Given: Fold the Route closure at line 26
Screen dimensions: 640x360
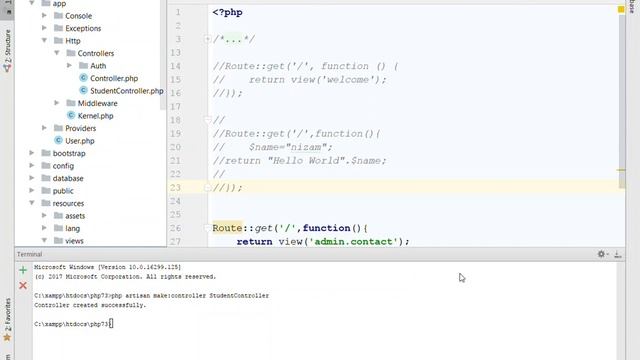Looking at the screenshot, I should point(207,228).
